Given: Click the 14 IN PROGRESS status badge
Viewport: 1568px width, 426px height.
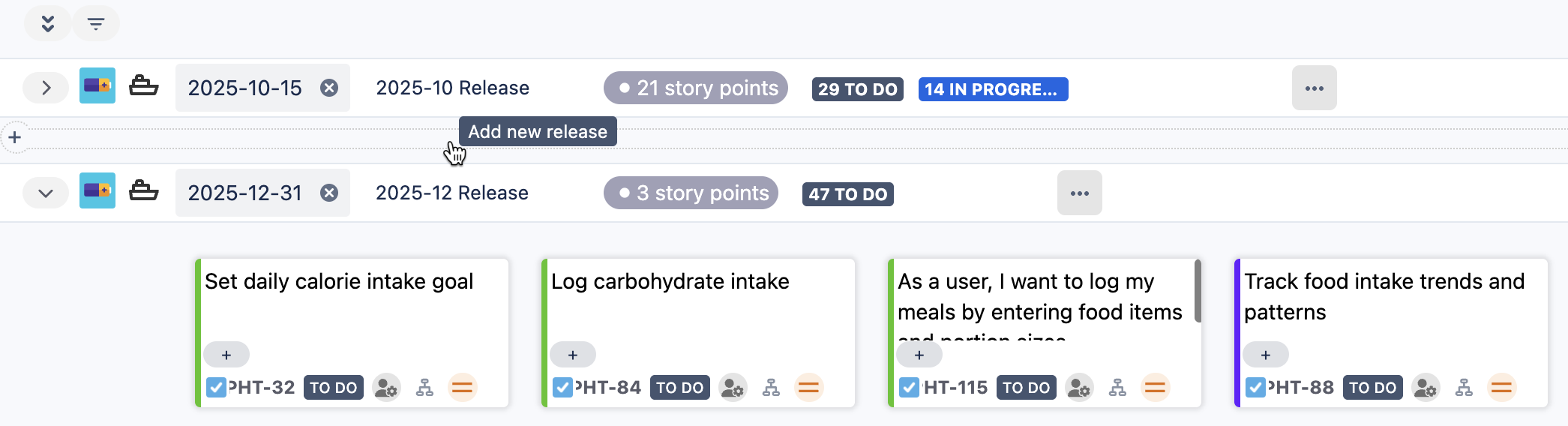Looking at the screenshot, I should coord(992,89).
